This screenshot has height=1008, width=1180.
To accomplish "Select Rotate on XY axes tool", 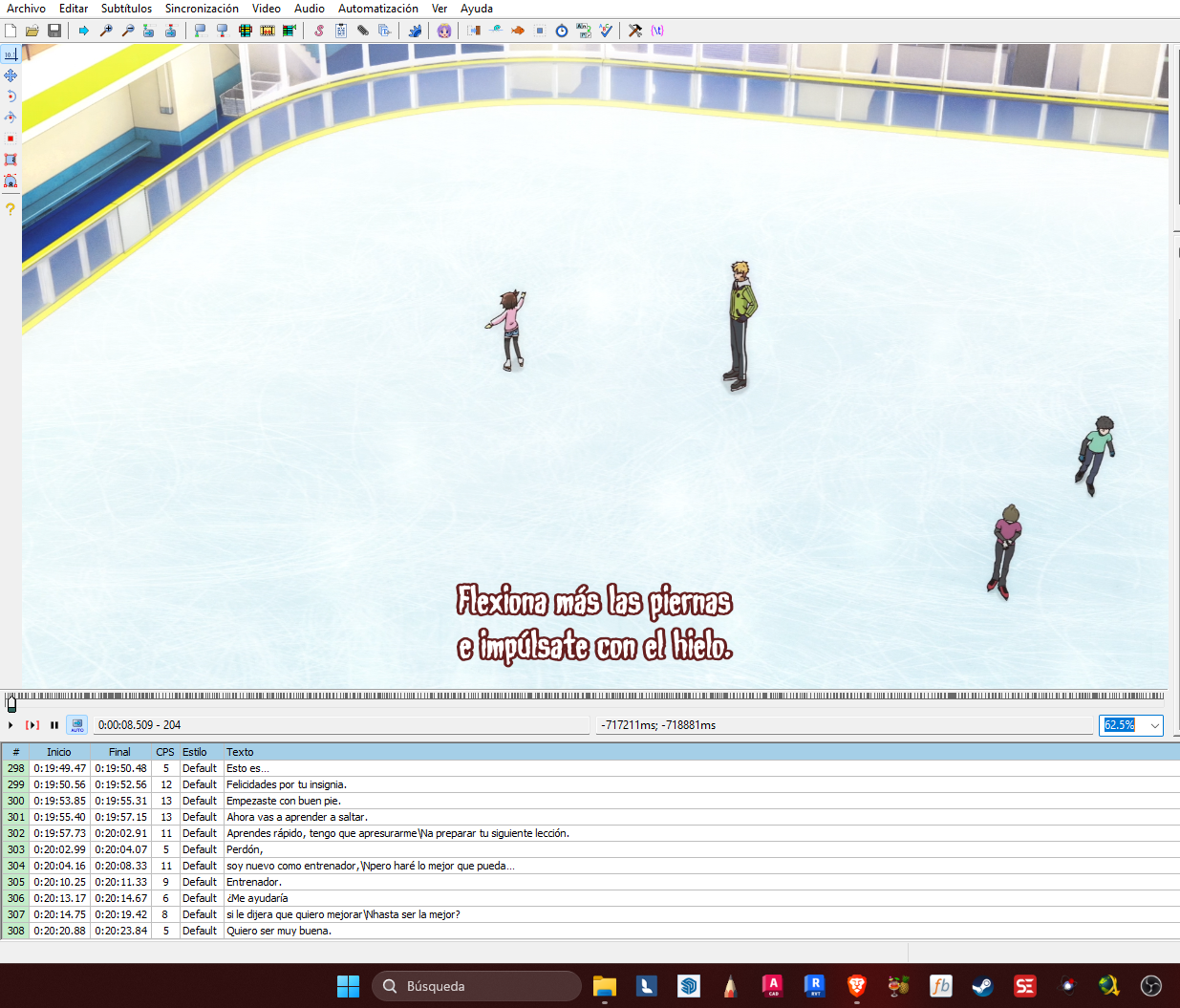I will click(11, 118).
